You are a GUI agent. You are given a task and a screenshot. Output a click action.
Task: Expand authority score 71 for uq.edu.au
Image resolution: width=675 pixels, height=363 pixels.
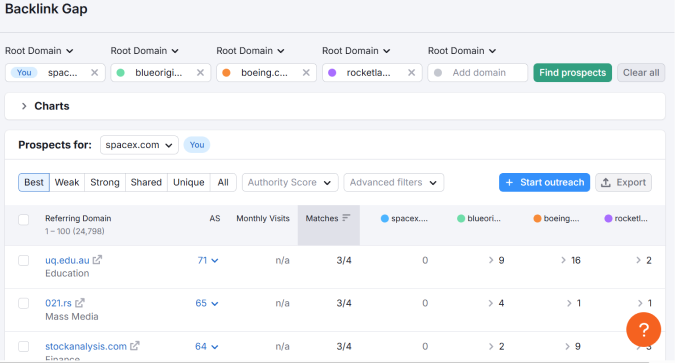(x=208, y=261)
